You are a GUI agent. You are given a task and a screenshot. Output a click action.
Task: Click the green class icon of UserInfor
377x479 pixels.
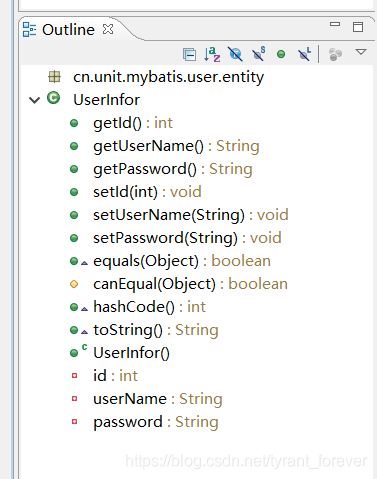click(x=53, y=98)
